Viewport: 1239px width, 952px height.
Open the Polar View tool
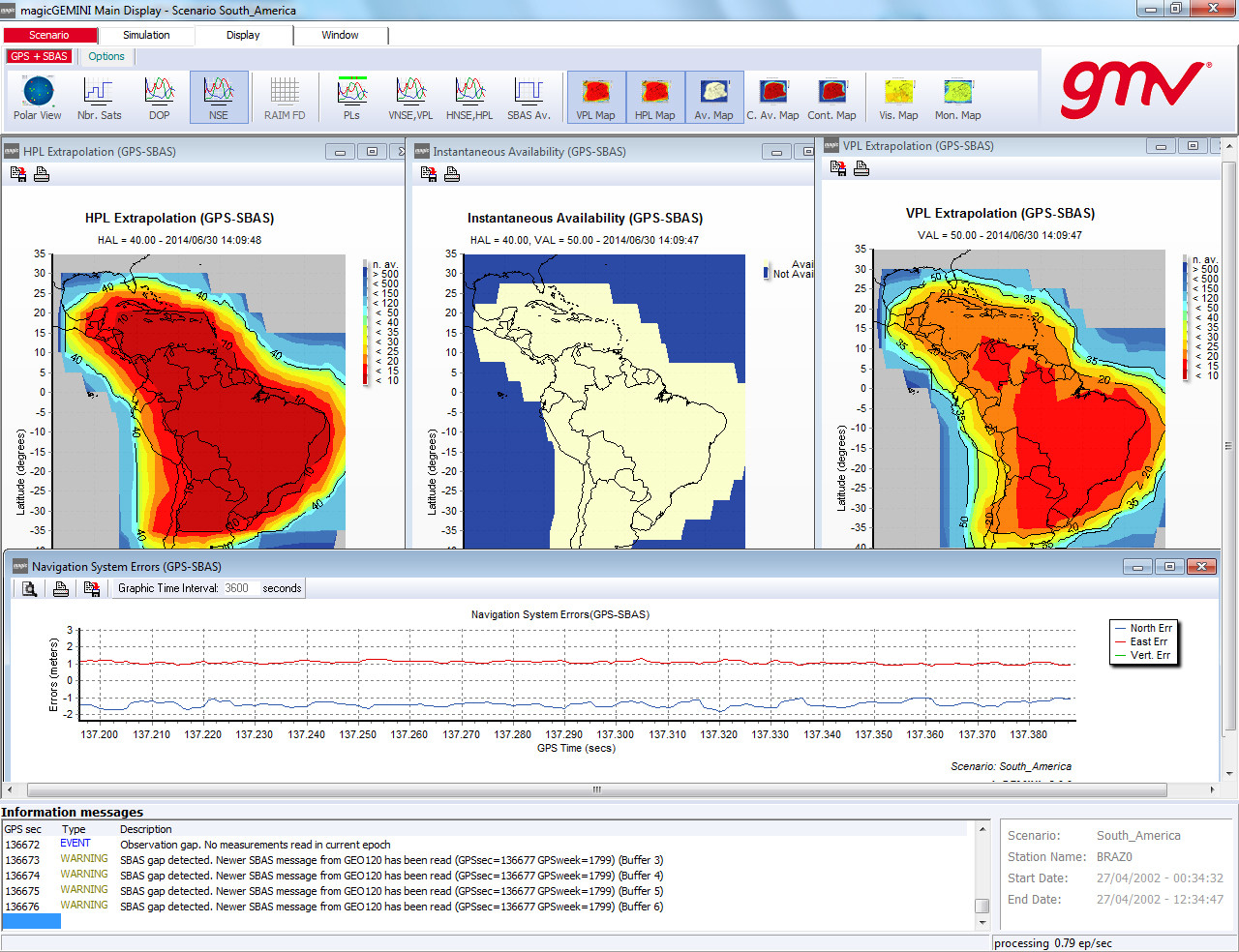tap(38, 98)
